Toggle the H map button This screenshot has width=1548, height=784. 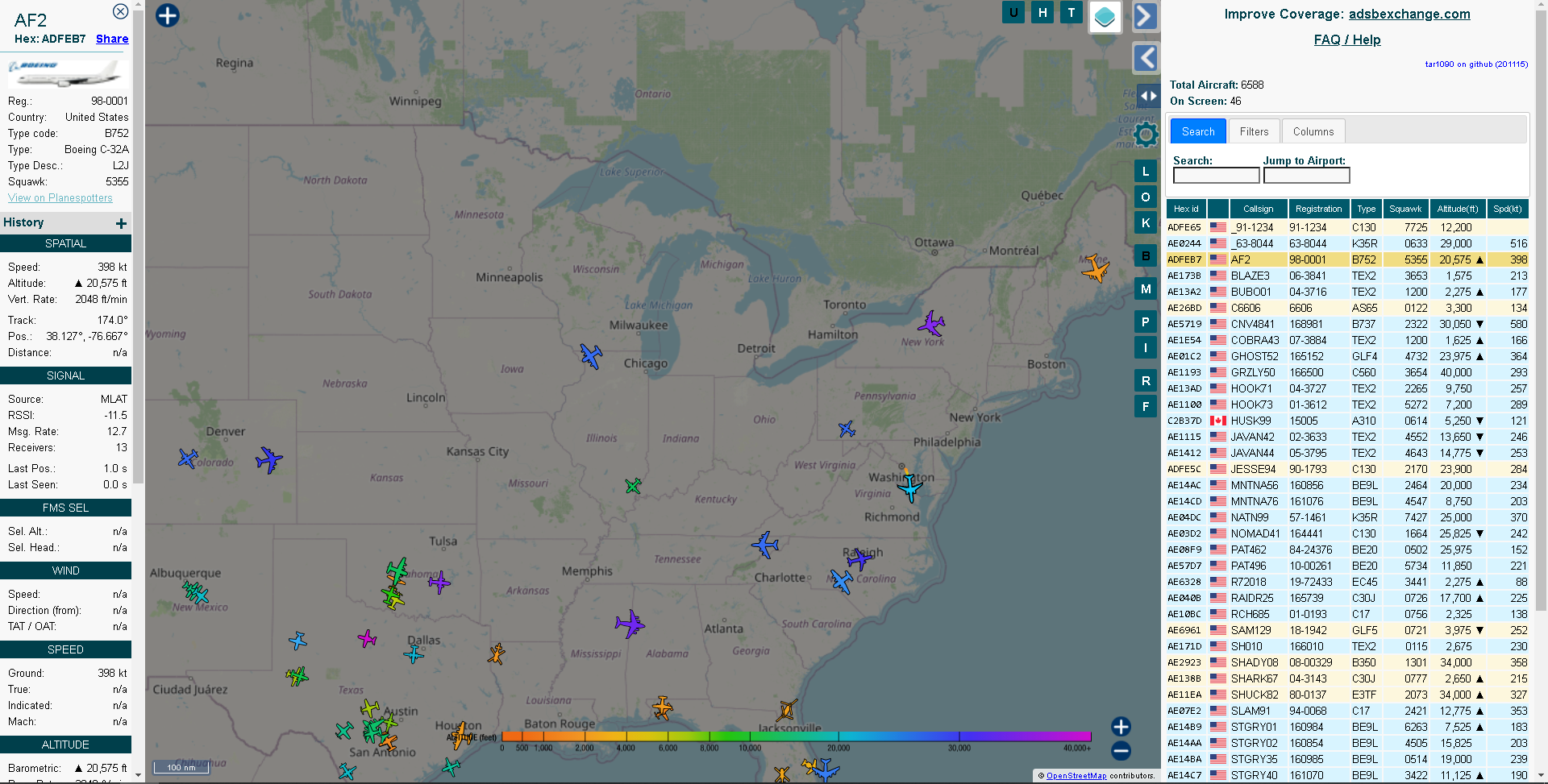pos(1042,12)
